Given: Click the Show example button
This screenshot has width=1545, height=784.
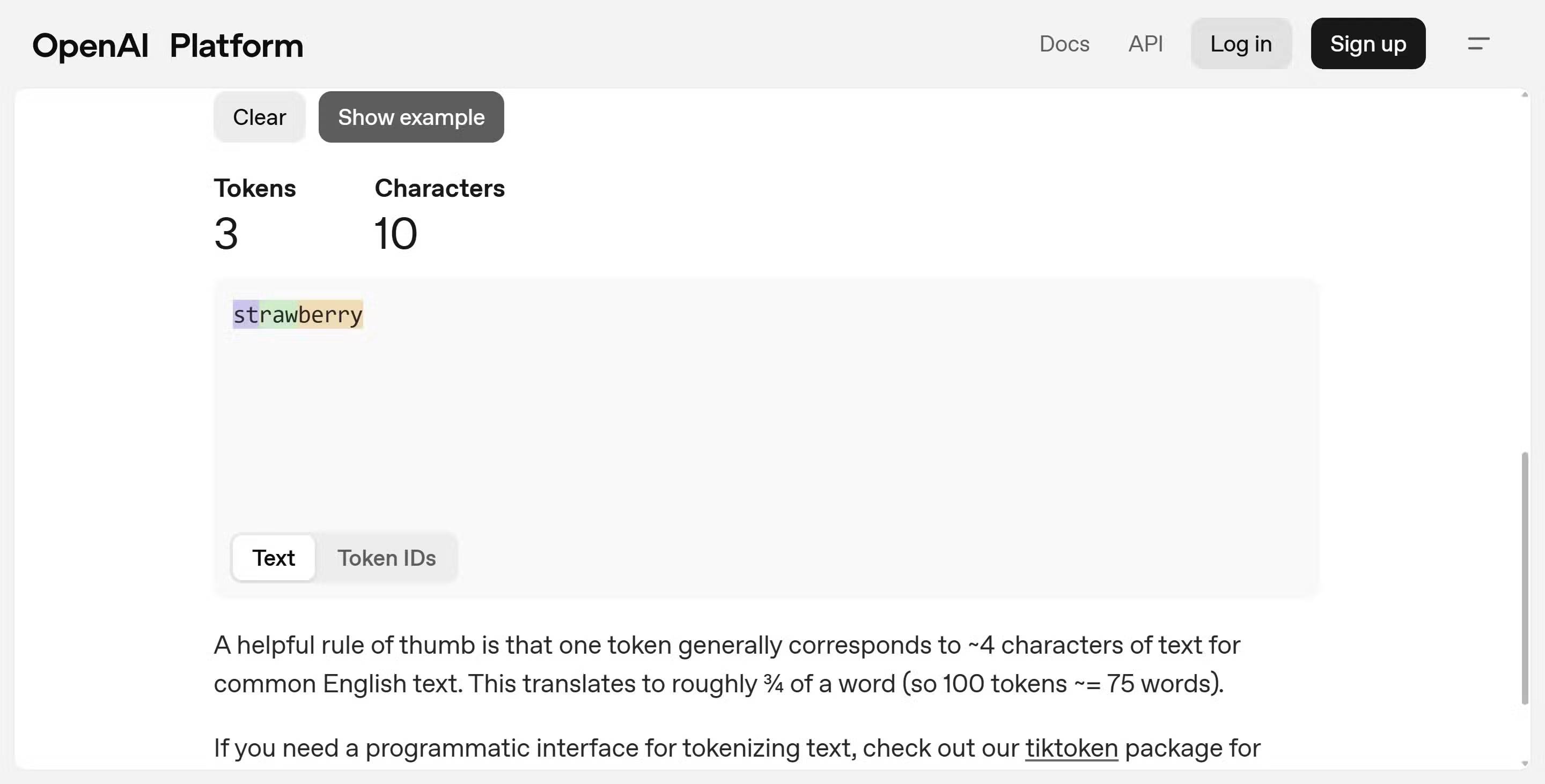Looking at the screenshot, I should (x=411, y=117).
